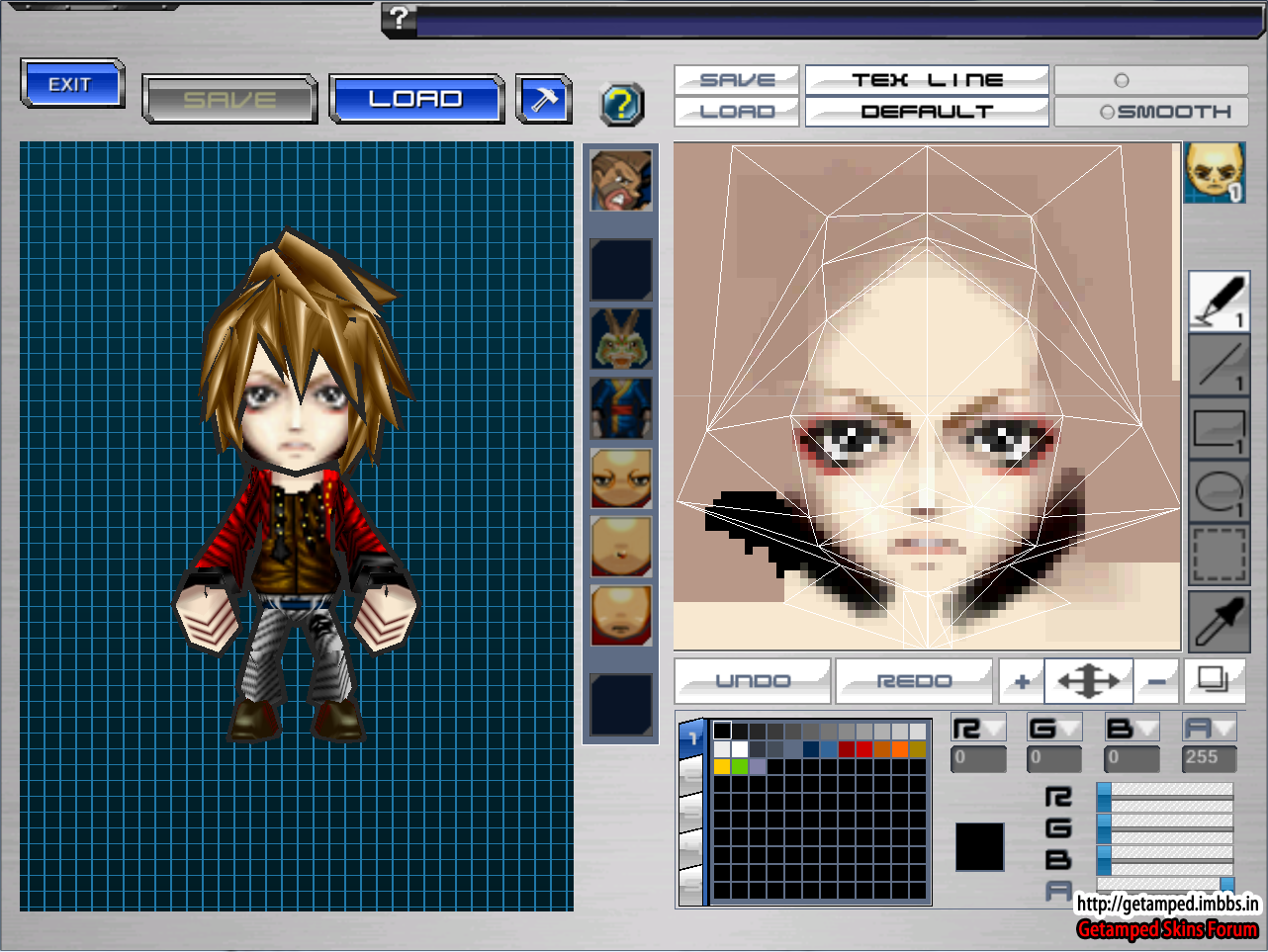Select the green dragon head part
Viewport: 1268px width, 952px height.
621,338
